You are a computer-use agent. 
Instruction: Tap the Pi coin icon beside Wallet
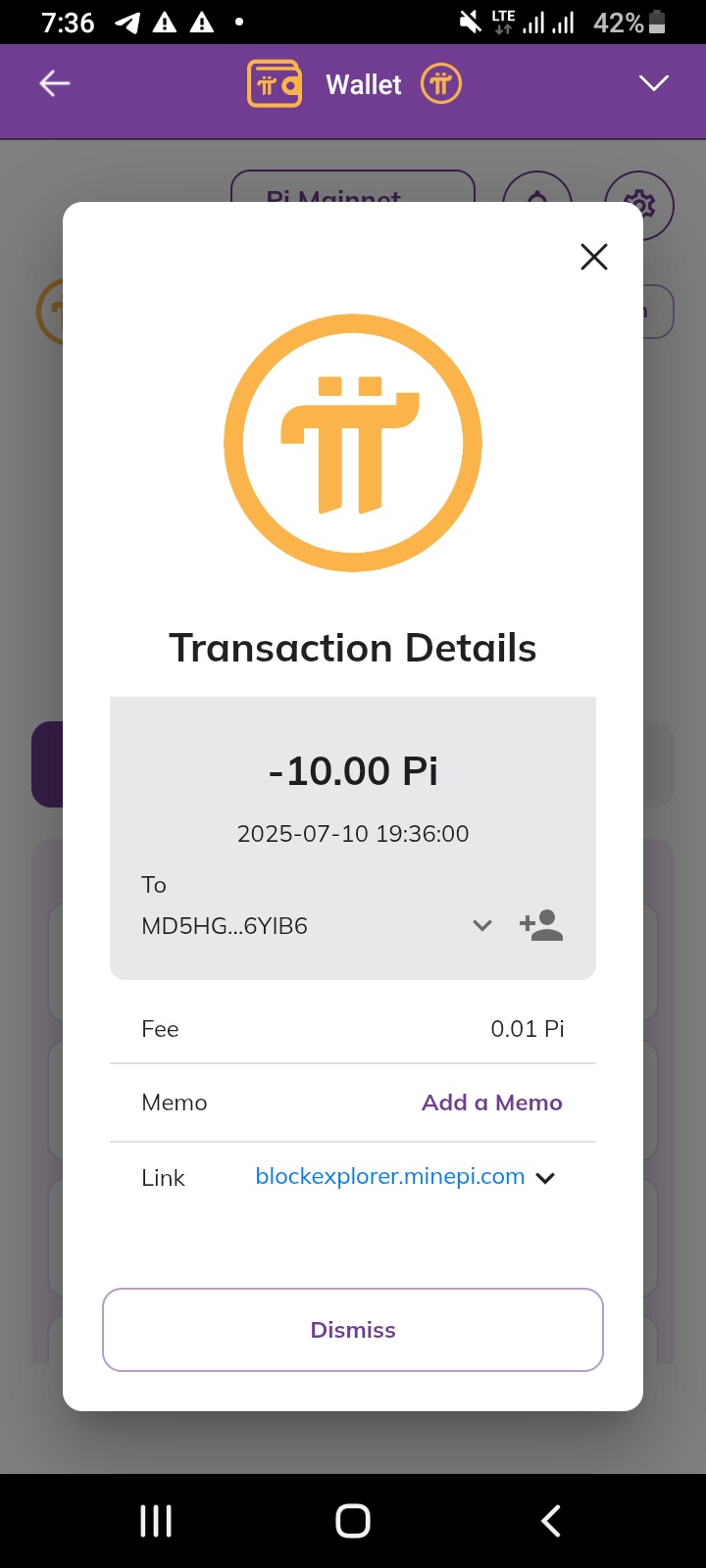(x=441, y=84)
